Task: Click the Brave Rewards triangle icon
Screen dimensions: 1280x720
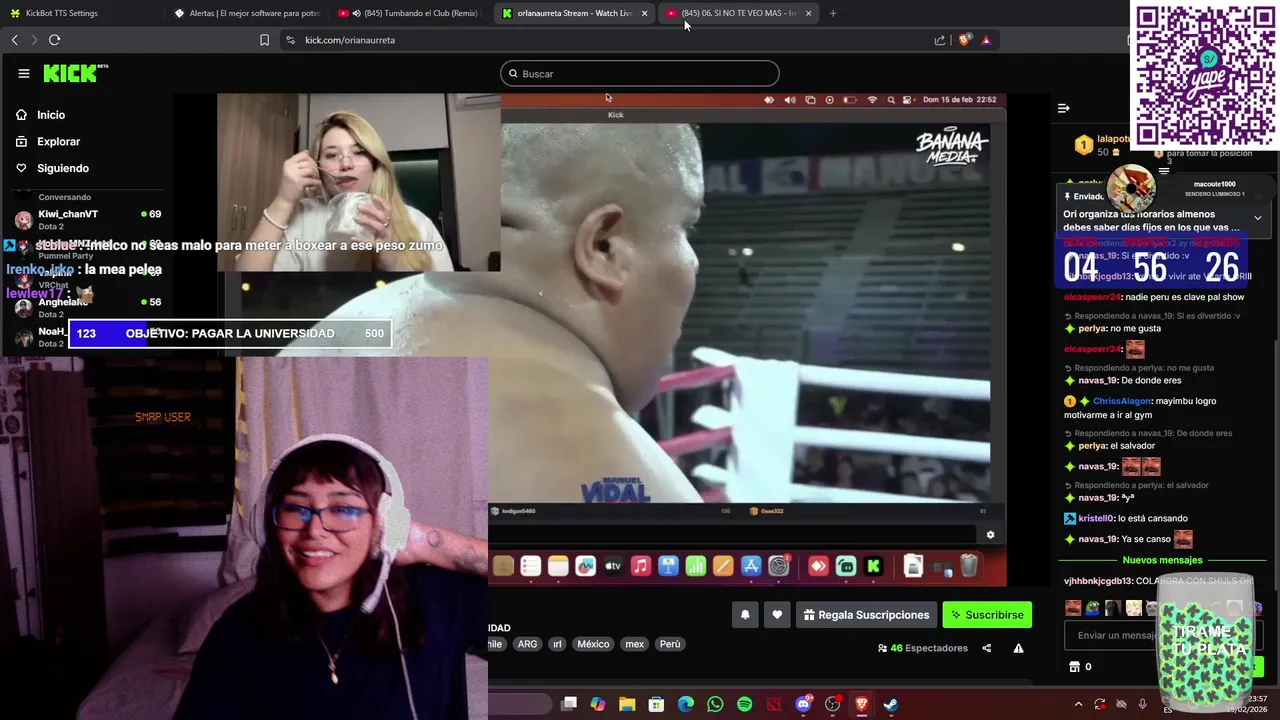Action: 986,40
